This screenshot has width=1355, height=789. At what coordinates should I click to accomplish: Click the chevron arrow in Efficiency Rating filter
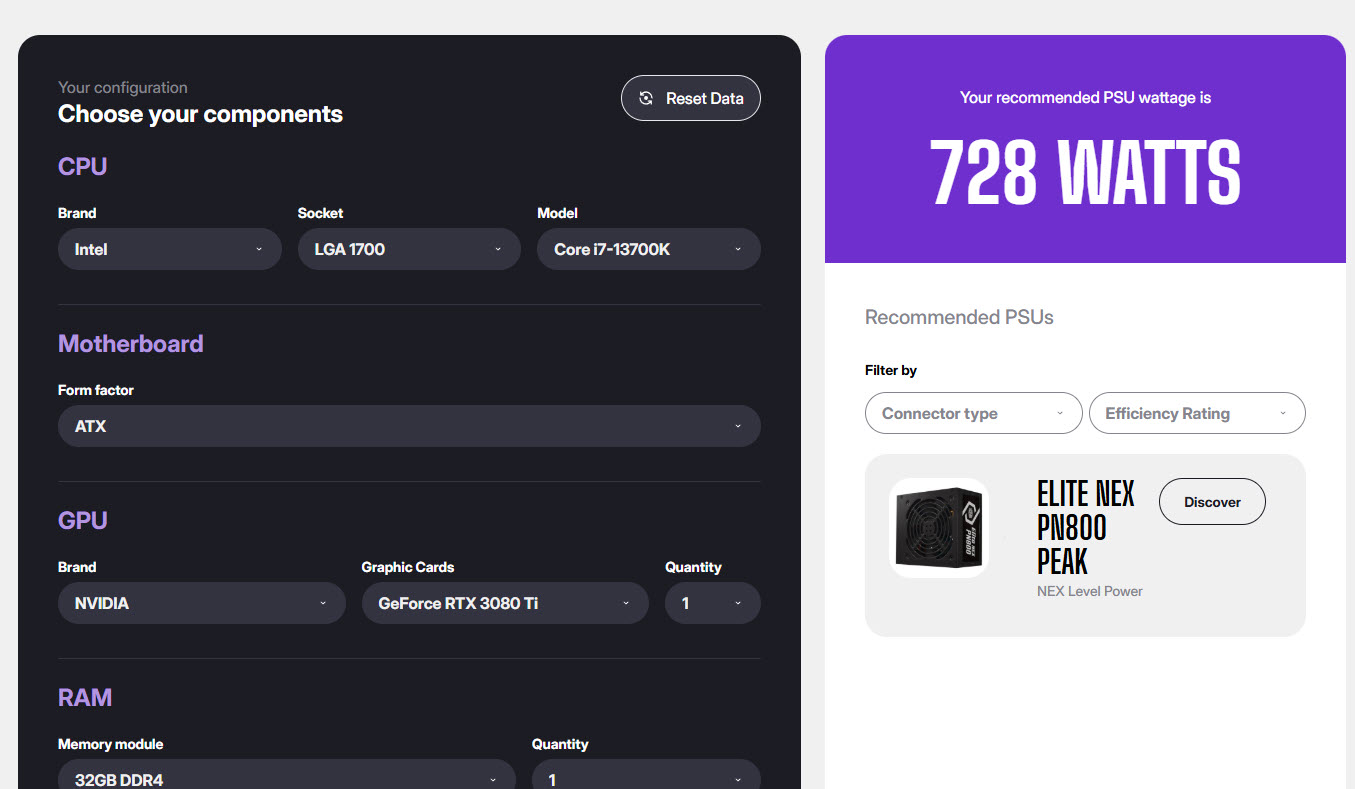pyautogui.click(x=1283, y=413)
